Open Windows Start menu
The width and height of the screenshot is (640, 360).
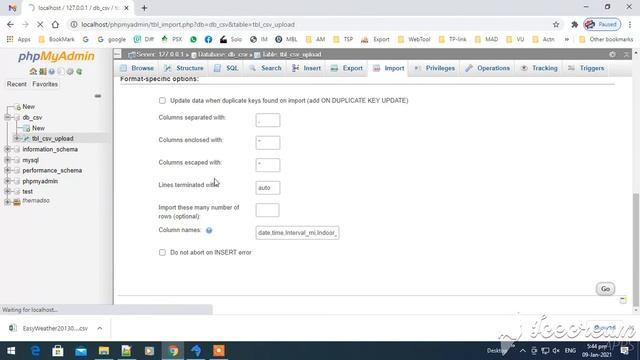(11, 351)
